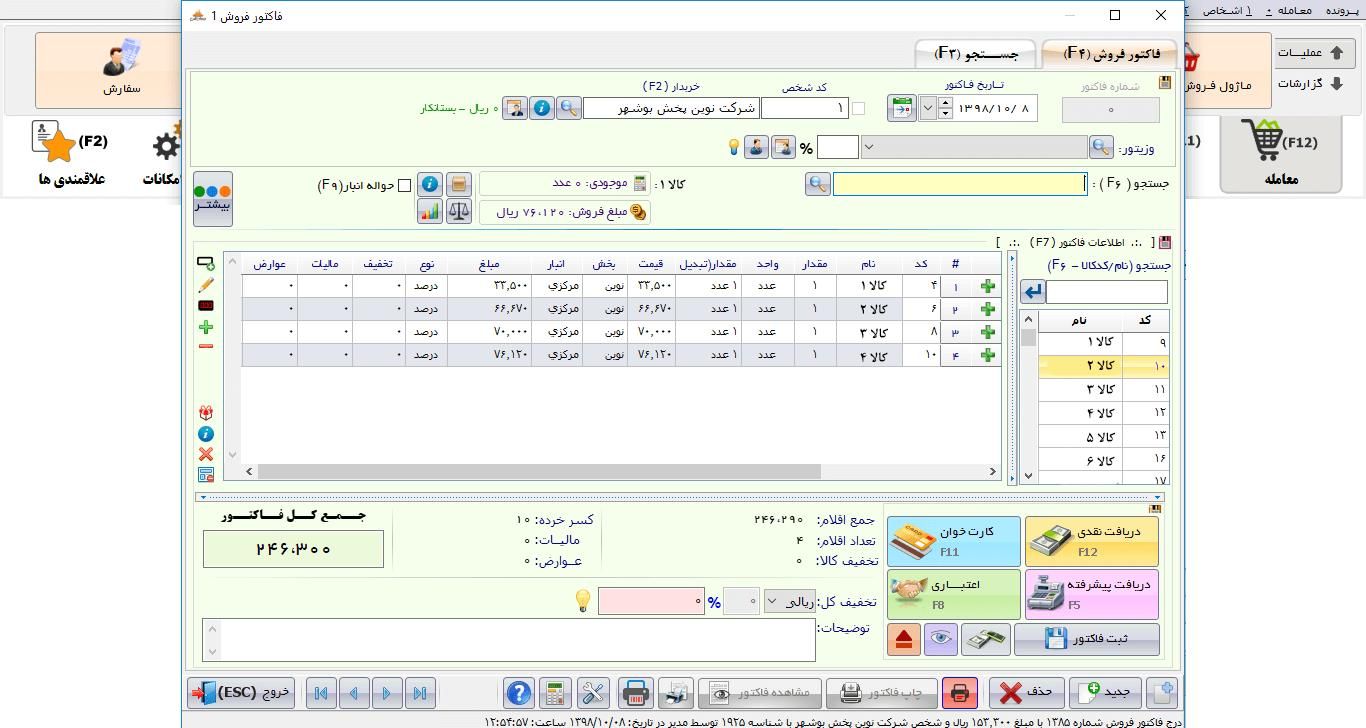Click the red eject icon beside the eye button
1366x728 pixels.
click(904, 640)
